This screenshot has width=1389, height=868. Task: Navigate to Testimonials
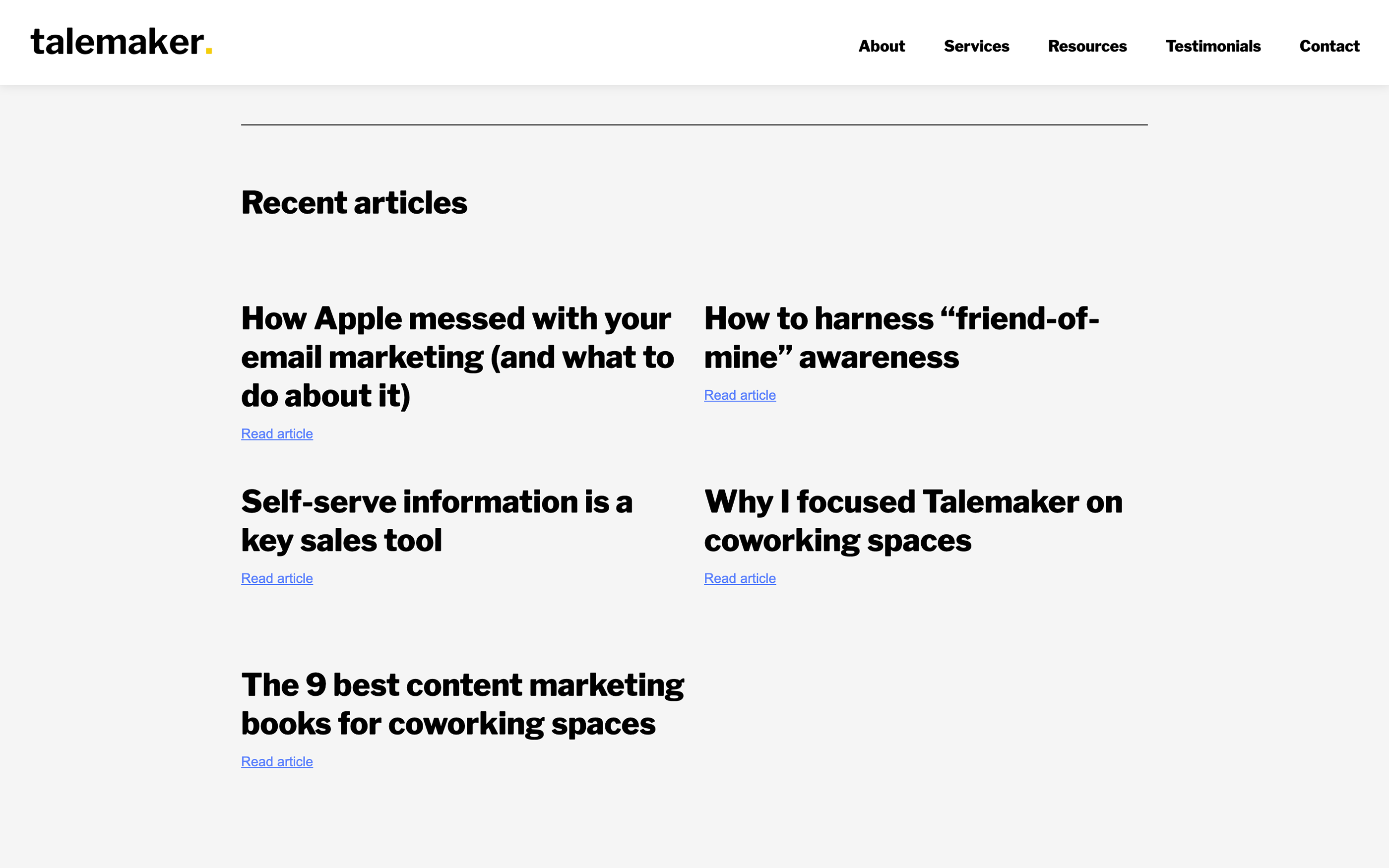click(1213, 46)
